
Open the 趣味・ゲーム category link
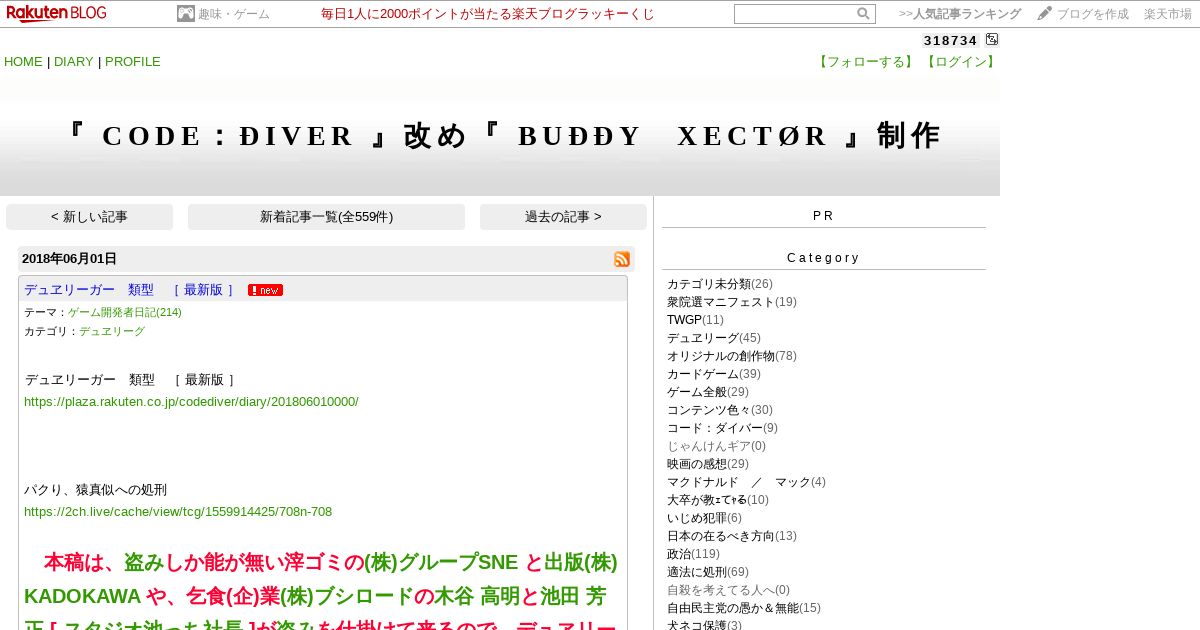[234, 14]
